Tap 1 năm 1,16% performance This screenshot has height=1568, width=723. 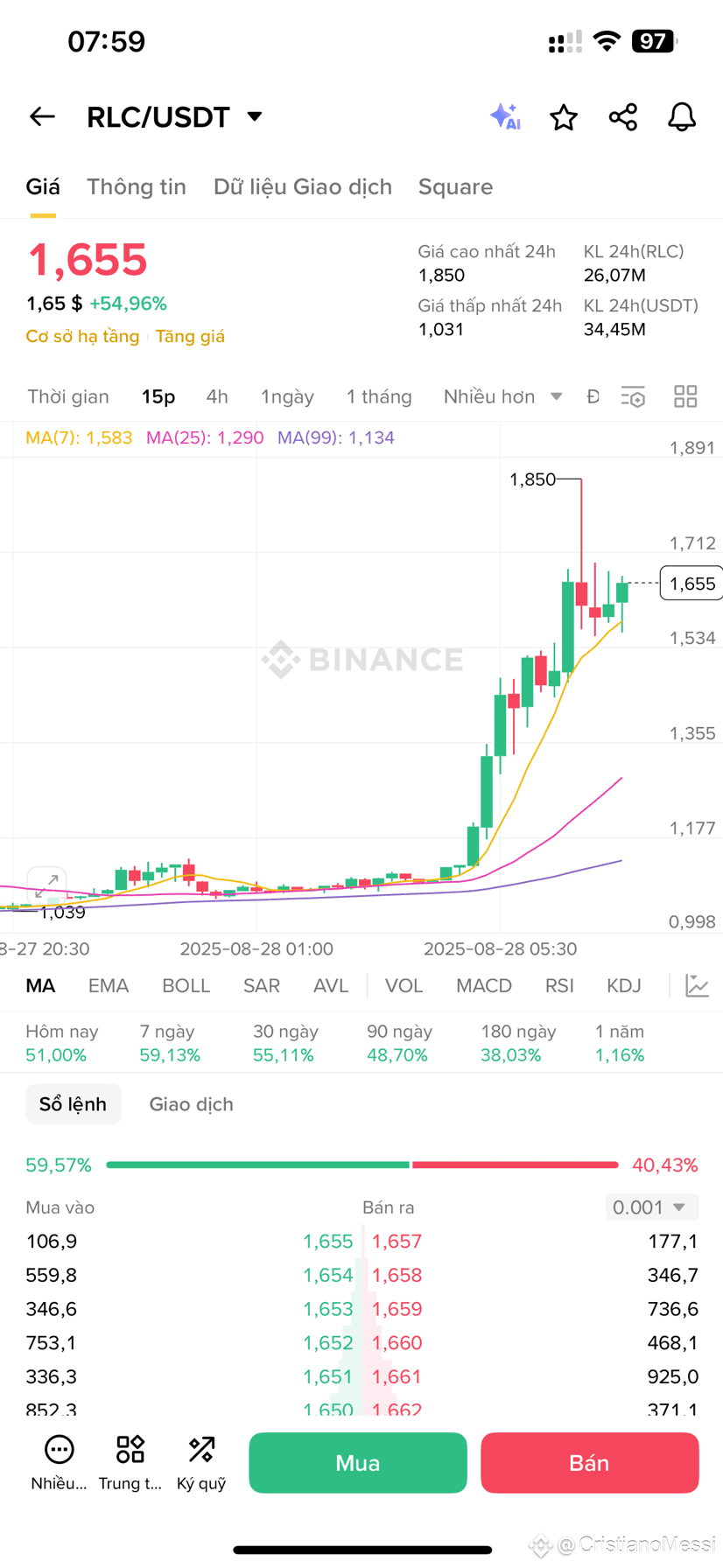620,1043
